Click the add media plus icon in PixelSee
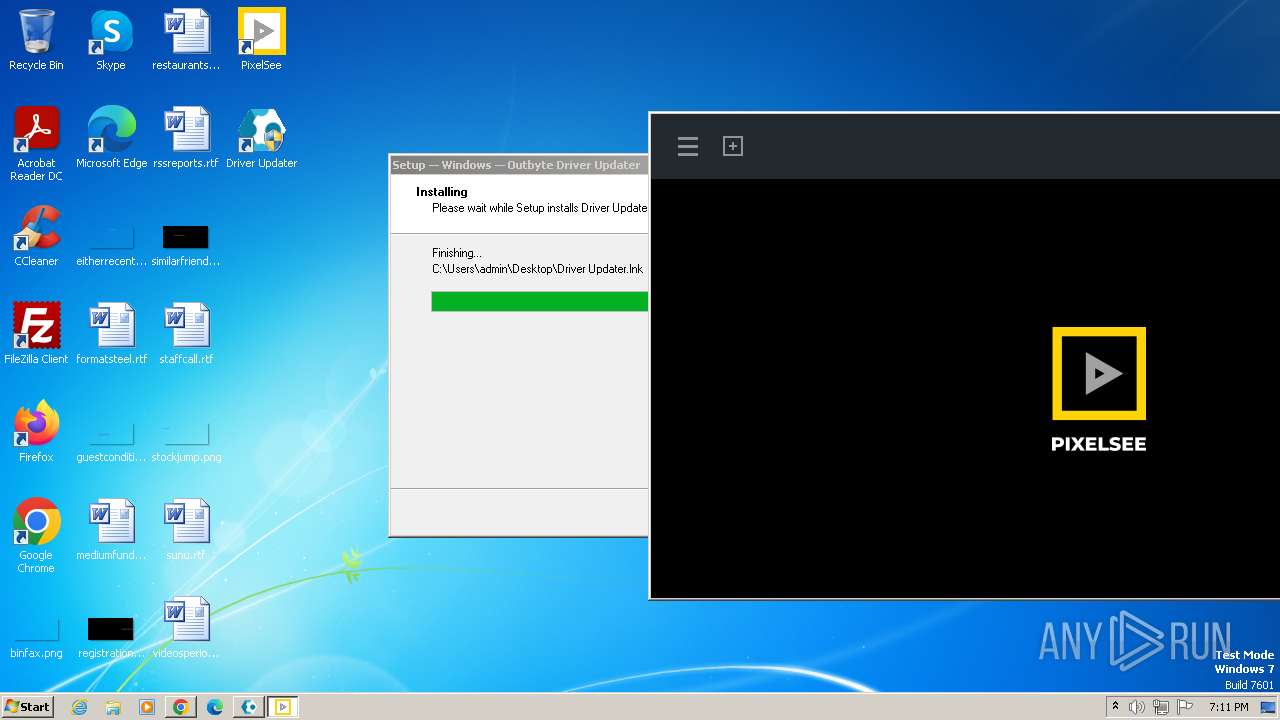The image size is (1280, 720). [733, 146]
